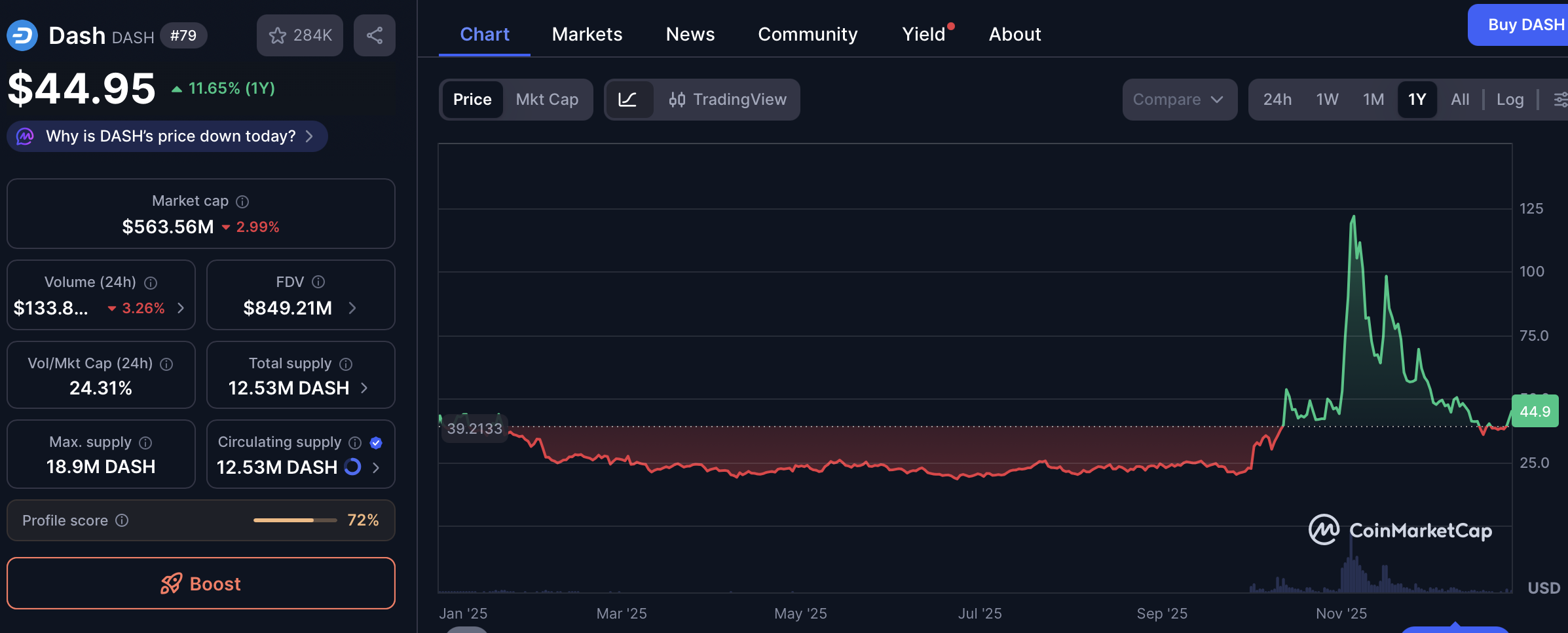Expand Total supply details
1568x633 pixels.
pyautogui.click(x=364, y=388)
